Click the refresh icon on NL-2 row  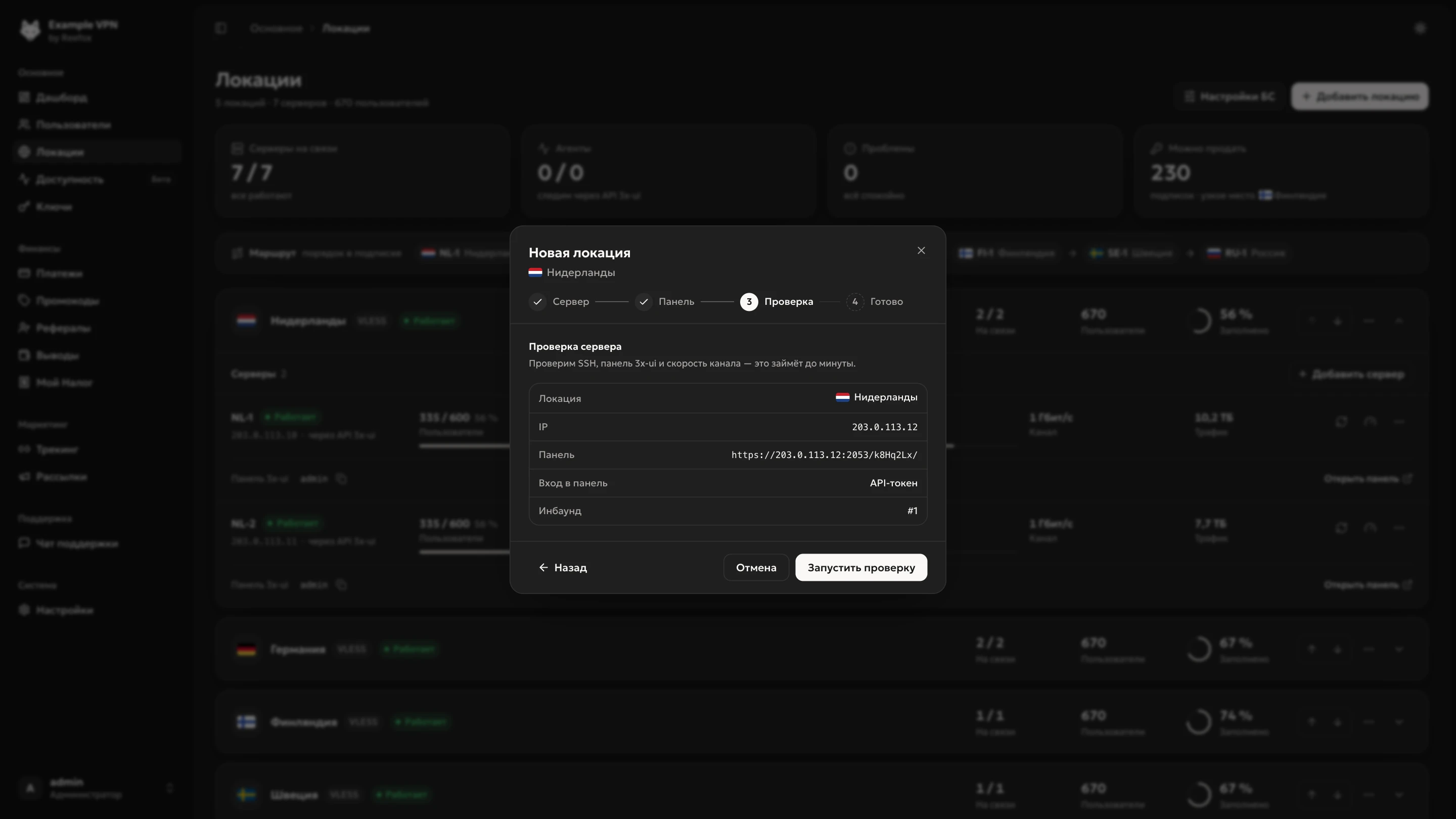click(x=1341, y=528)
